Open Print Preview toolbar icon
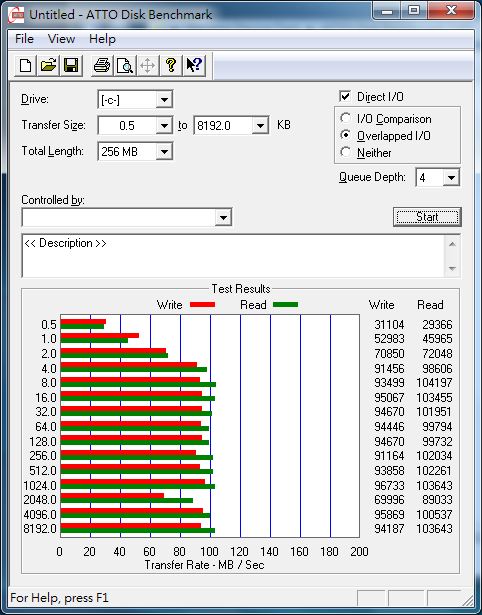Screen dimensions: 482x615 point(125,65)
